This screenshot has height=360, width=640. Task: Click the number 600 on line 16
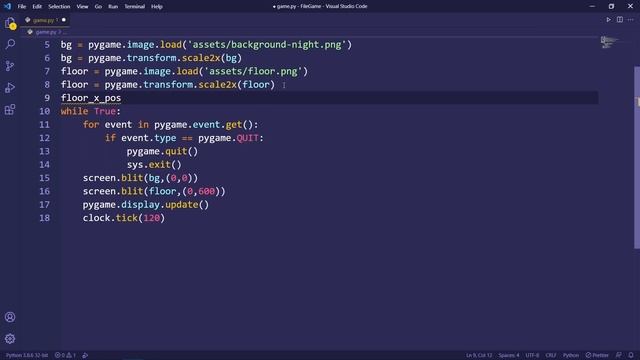click(206, 191)
